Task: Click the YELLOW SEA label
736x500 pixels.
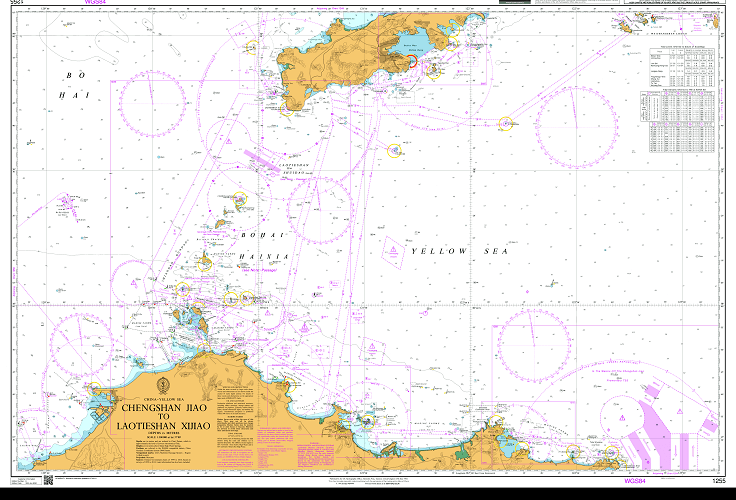Action: pos(459,252)
